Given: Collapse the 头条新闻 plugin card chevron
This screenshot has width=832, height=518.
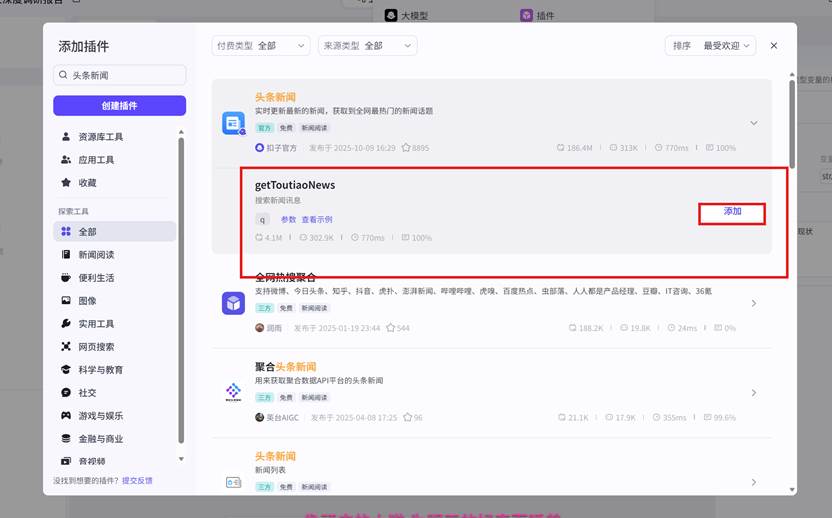Looking at the screenshot, I should coord(753,123).
